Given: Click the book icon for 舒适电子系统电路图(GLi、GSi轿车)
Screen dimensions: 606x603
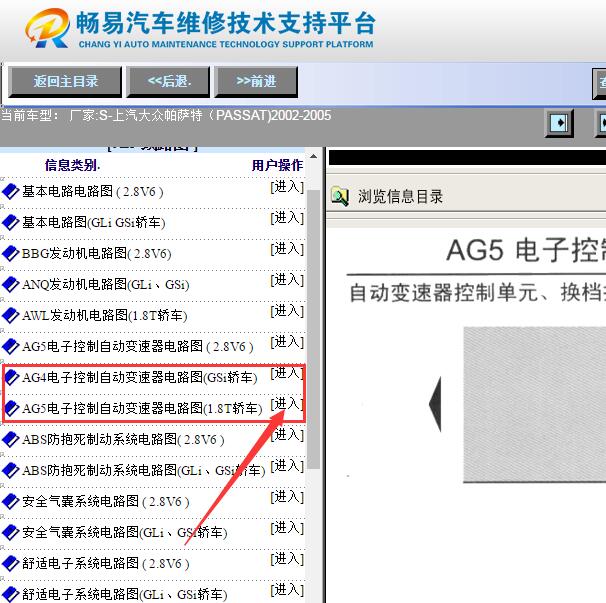Looking at the screenshot, I should click(x=10, y=594).
